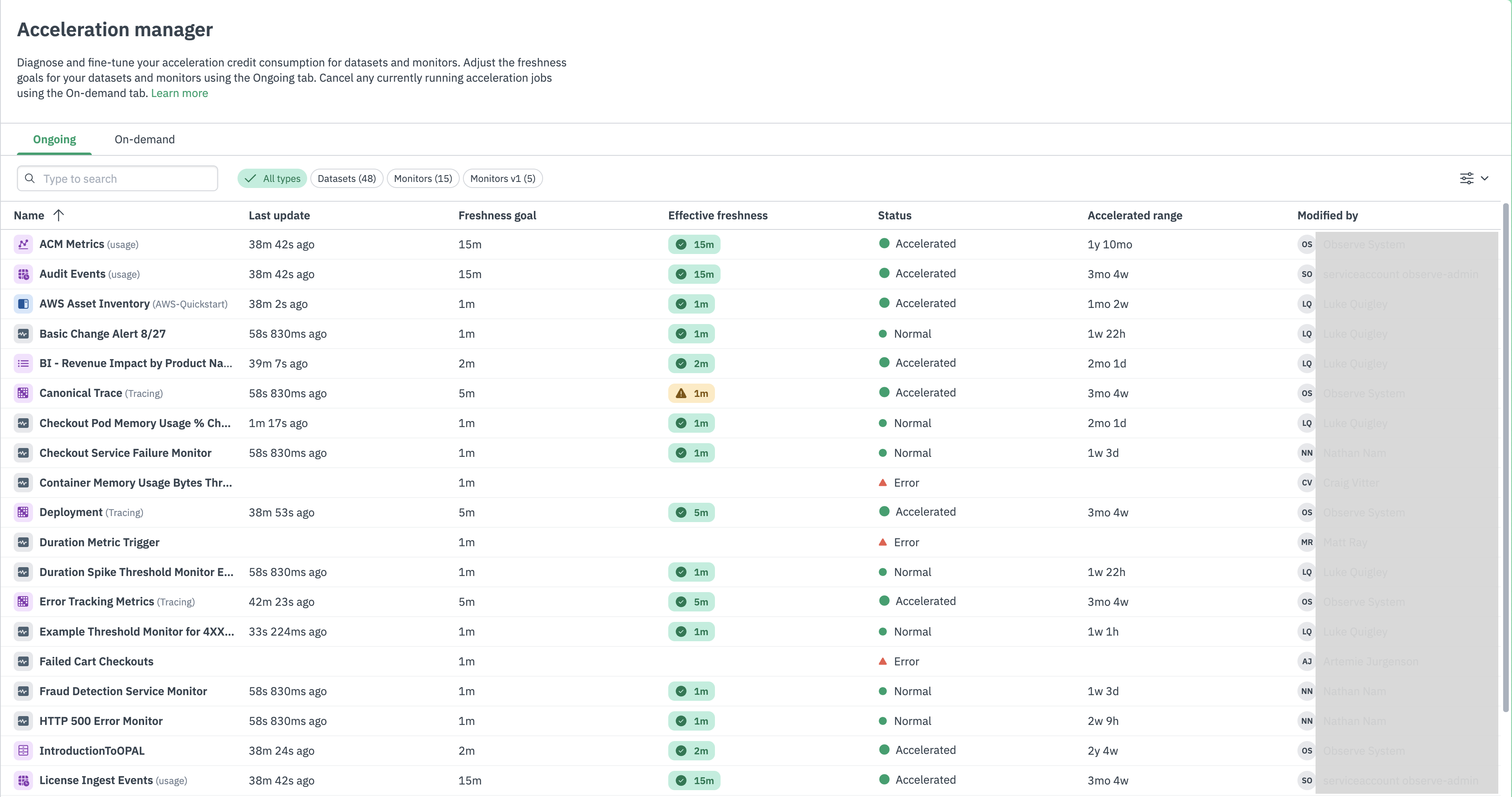
Task: Click the AWS Asset Inventory resource icon
Action: click(23, 304)
